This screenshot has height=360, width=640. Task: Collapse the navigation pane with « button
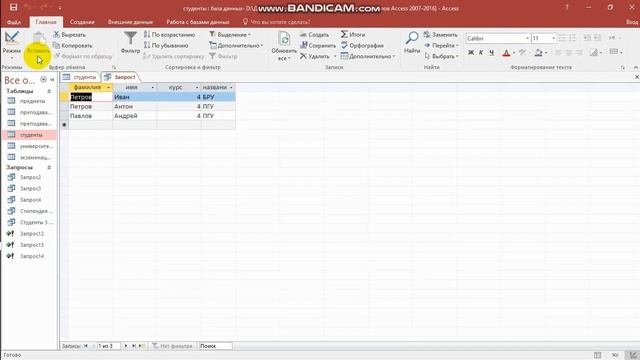[x=52, y=80]
